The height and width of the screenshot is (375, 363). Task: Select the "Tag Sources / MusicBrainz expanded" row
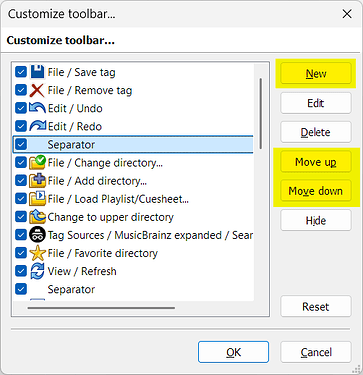click(133, 235)
